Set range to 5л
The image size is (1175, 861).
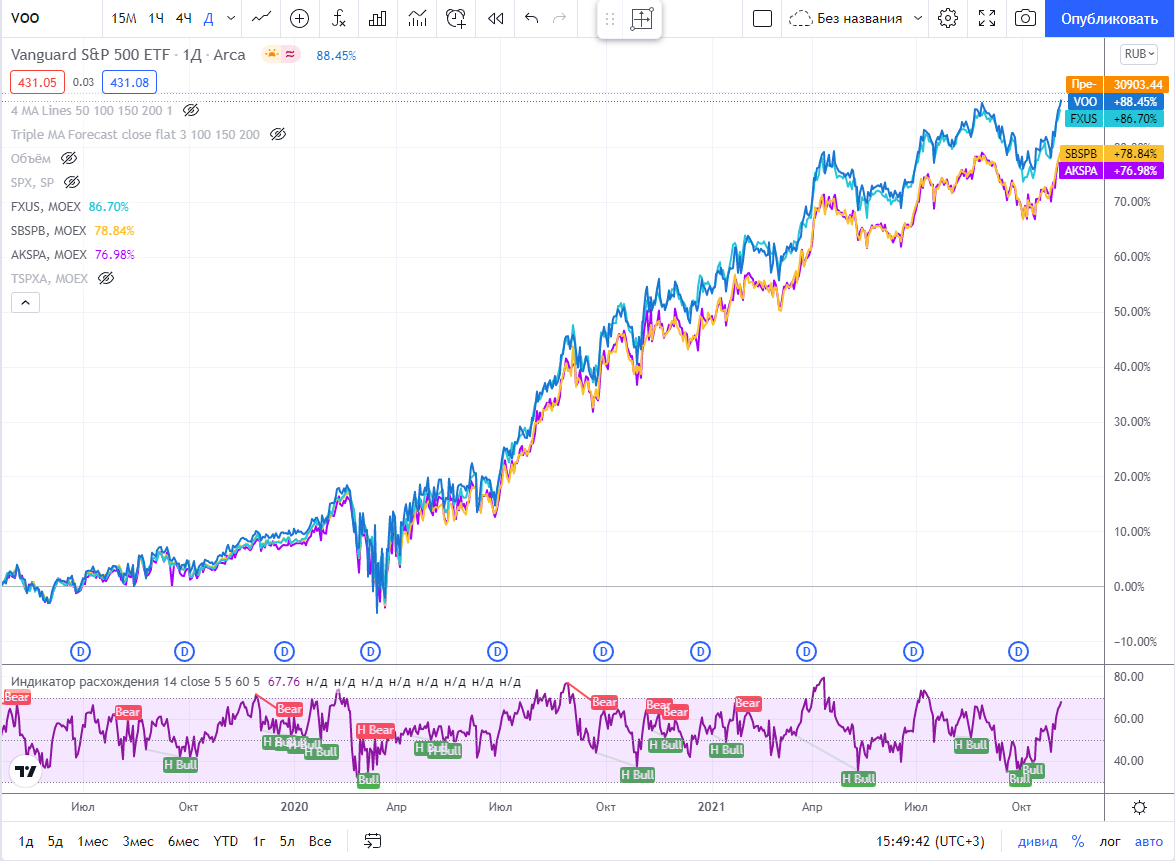[287, 842]
